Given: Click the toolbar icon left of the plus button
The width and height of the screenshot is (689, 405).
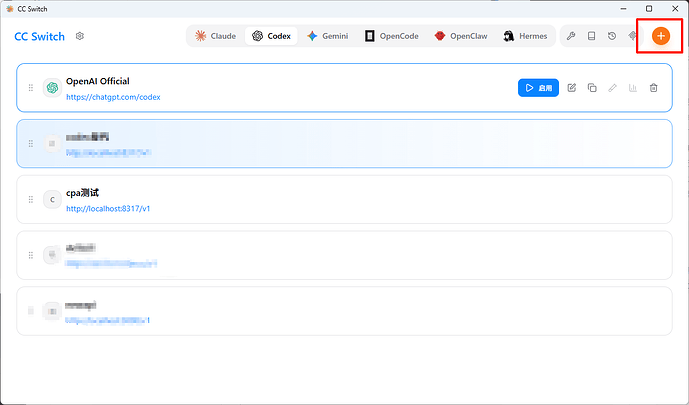Looking at the screenshot, I should pyautogui.click(x=632, y=36).
